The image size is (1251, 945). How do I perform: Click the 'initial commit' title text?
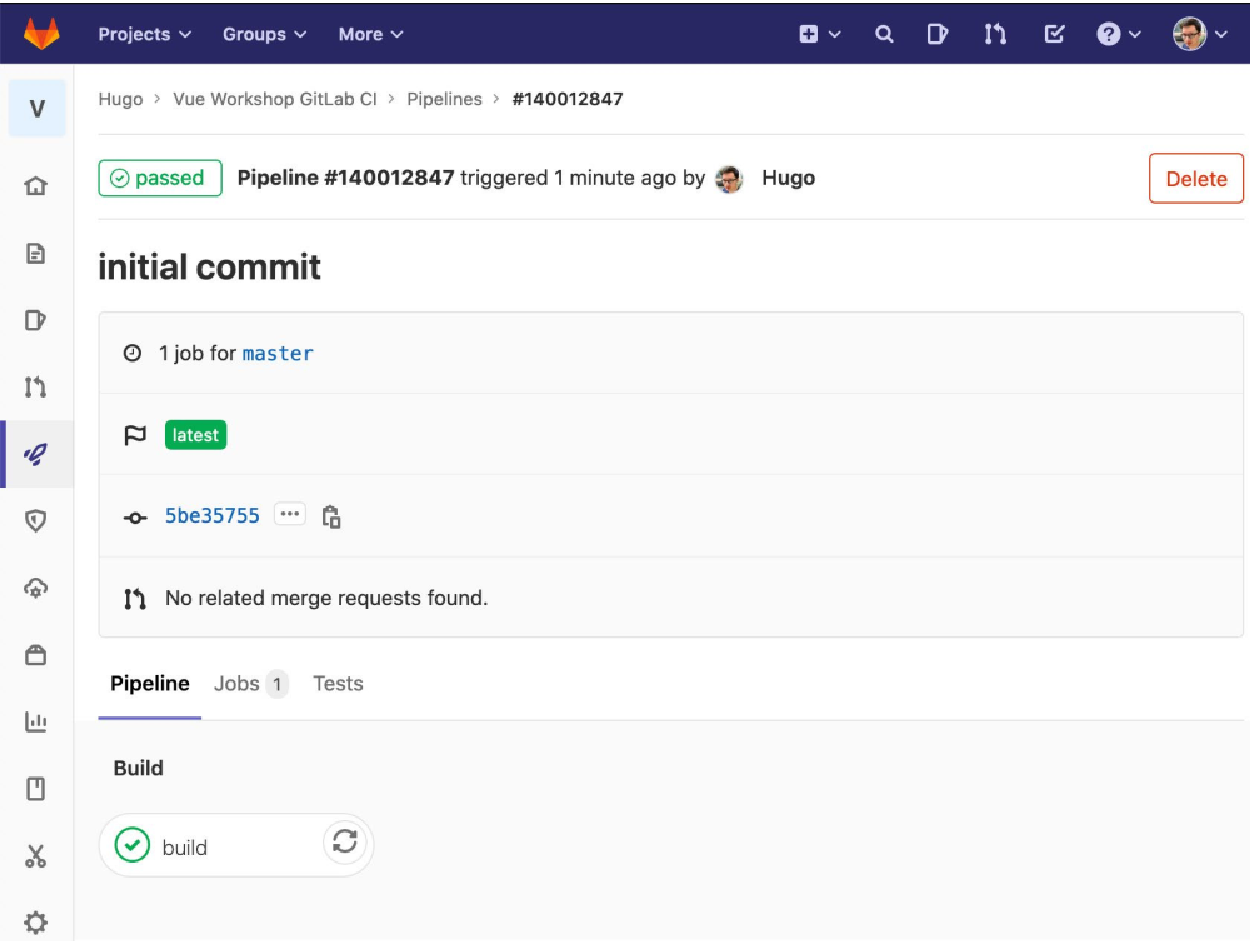(x=210, y=267)
